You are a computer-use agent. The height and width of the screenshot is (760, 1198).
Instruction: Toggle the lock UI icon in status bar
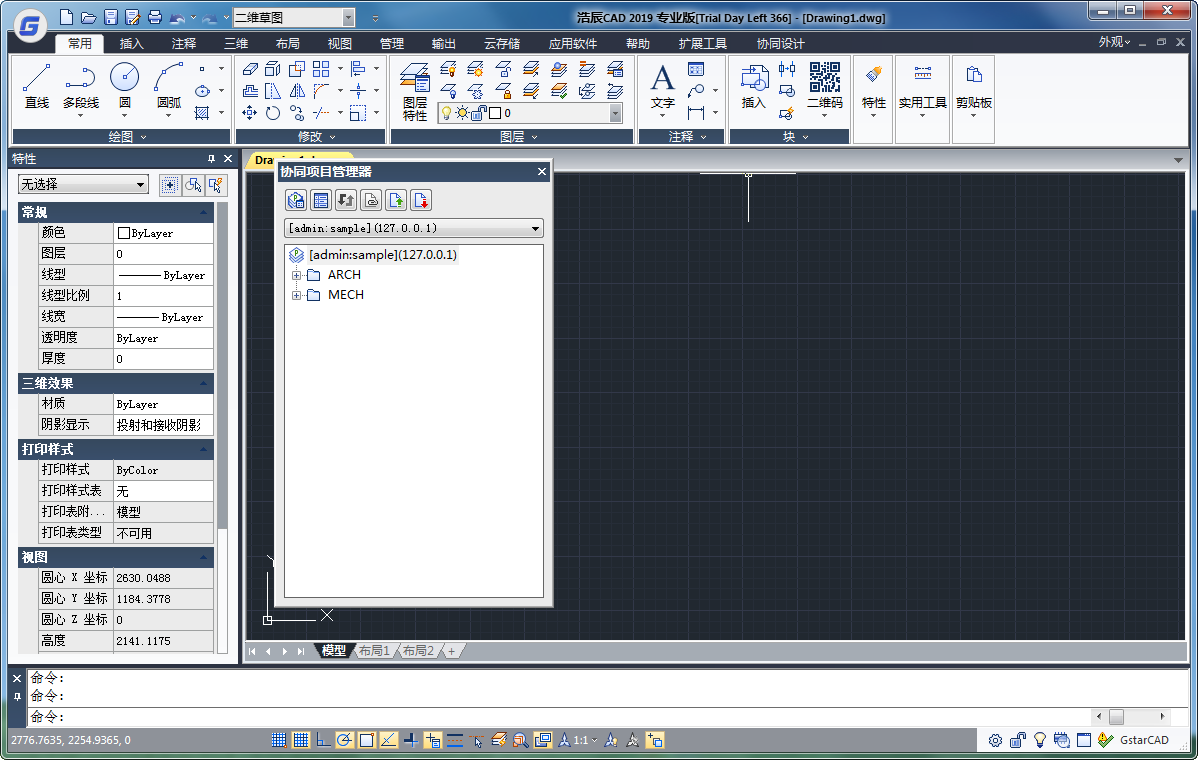pos(1017,740)
